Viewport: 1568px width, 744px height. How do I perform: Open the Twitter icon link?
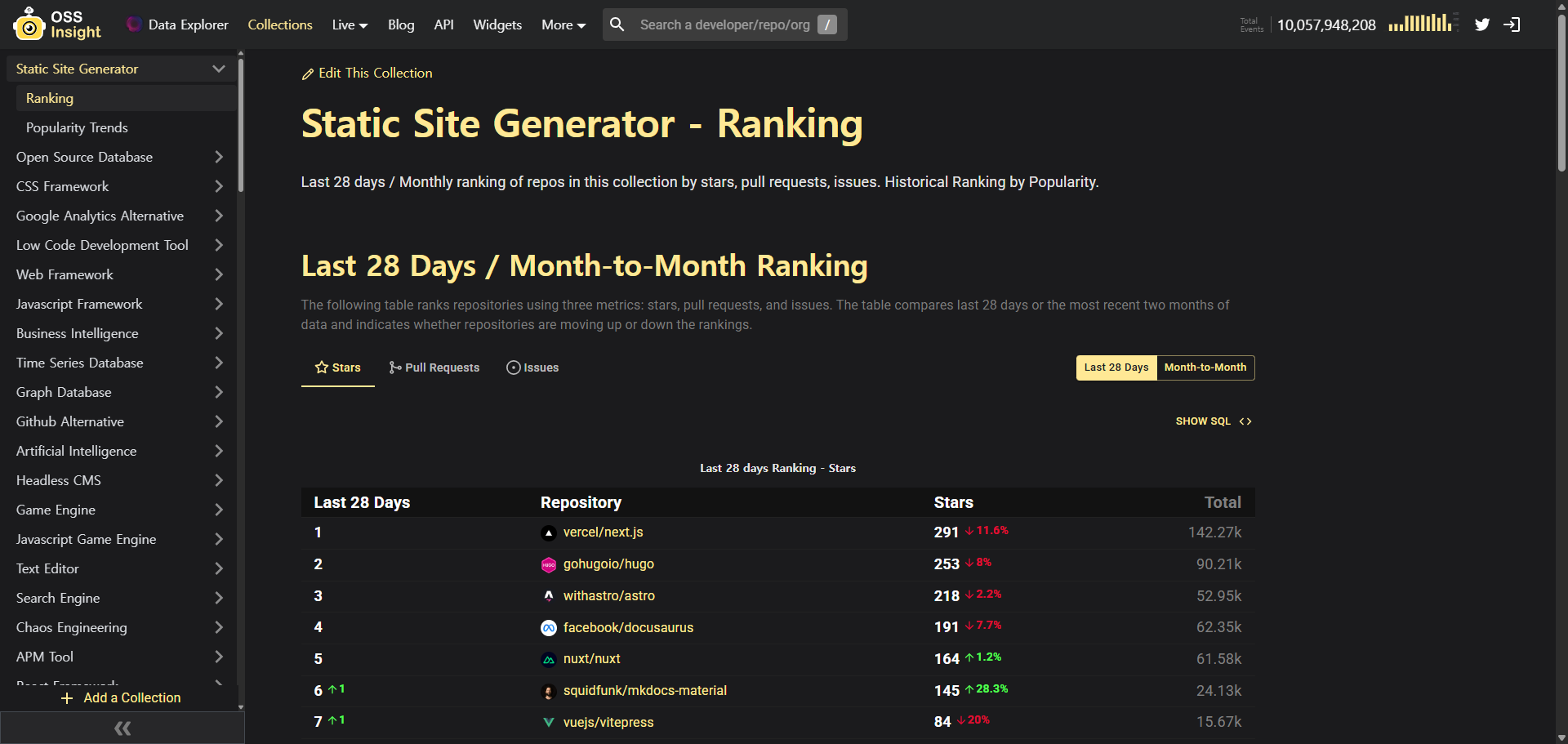[1482, 25]
